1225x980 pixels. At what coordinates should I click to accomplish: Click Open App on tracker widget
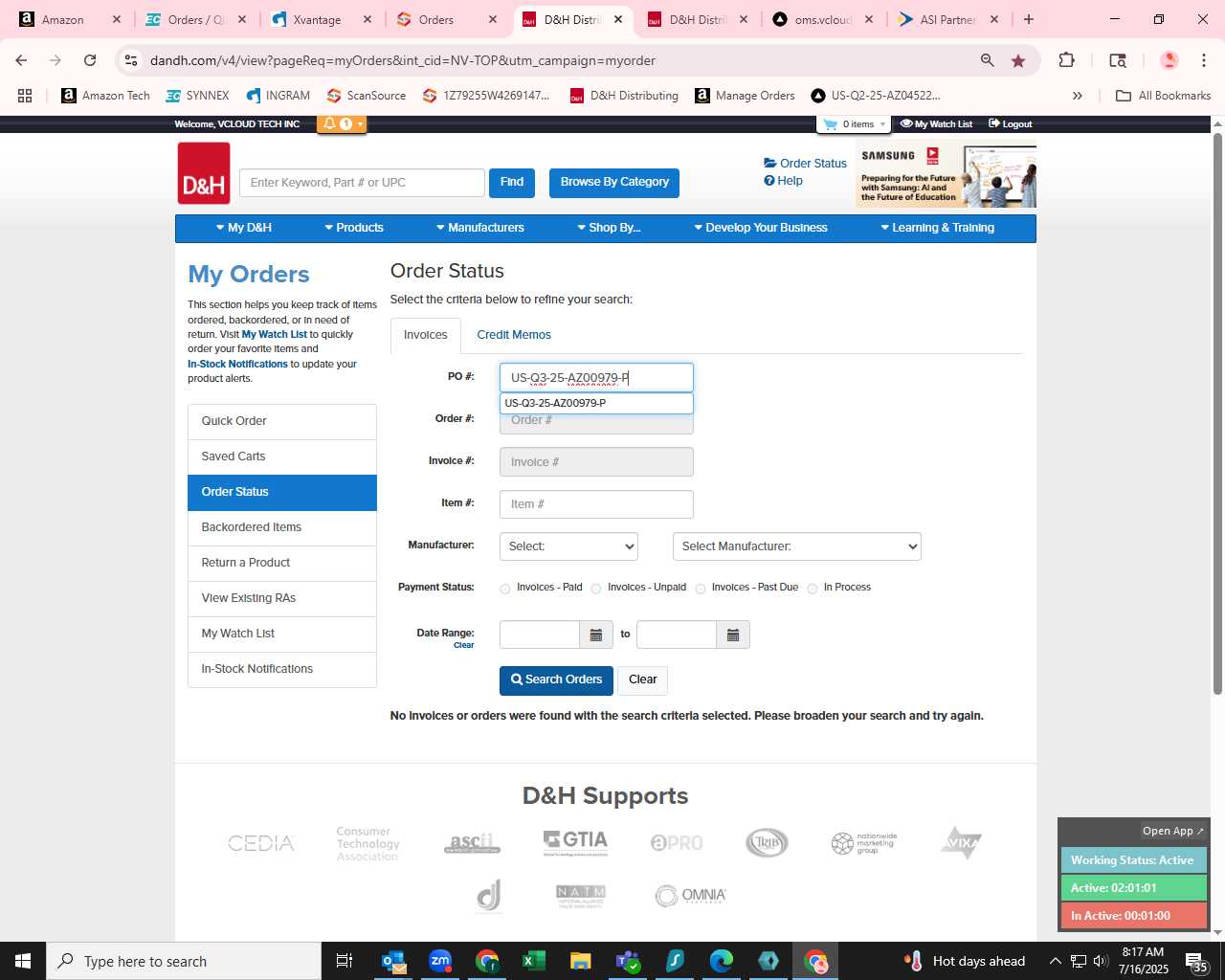(1172, 831)
